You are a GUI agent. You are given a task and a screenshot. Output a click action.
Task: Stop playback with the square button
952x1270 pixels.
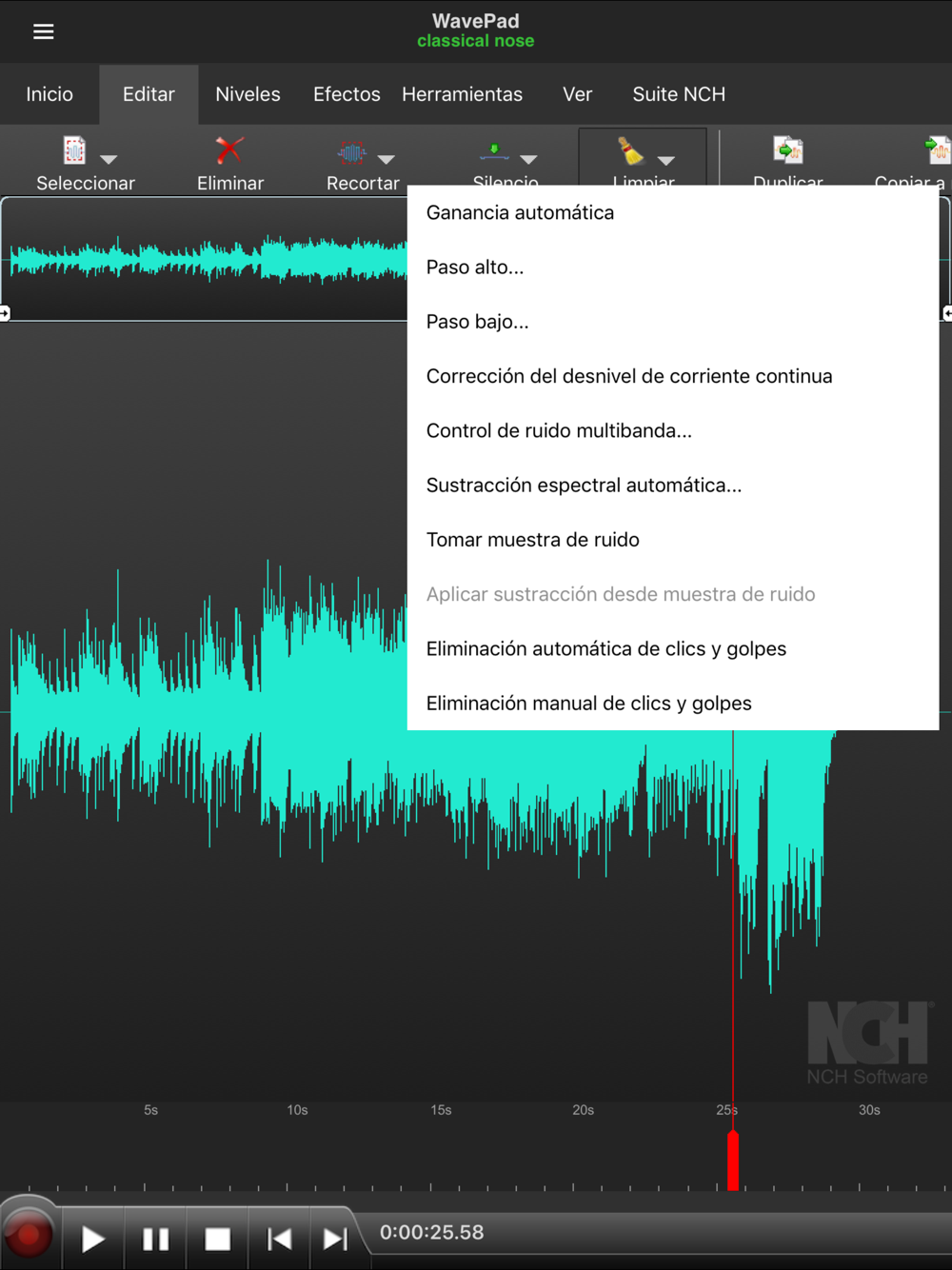click(218, 1239)
